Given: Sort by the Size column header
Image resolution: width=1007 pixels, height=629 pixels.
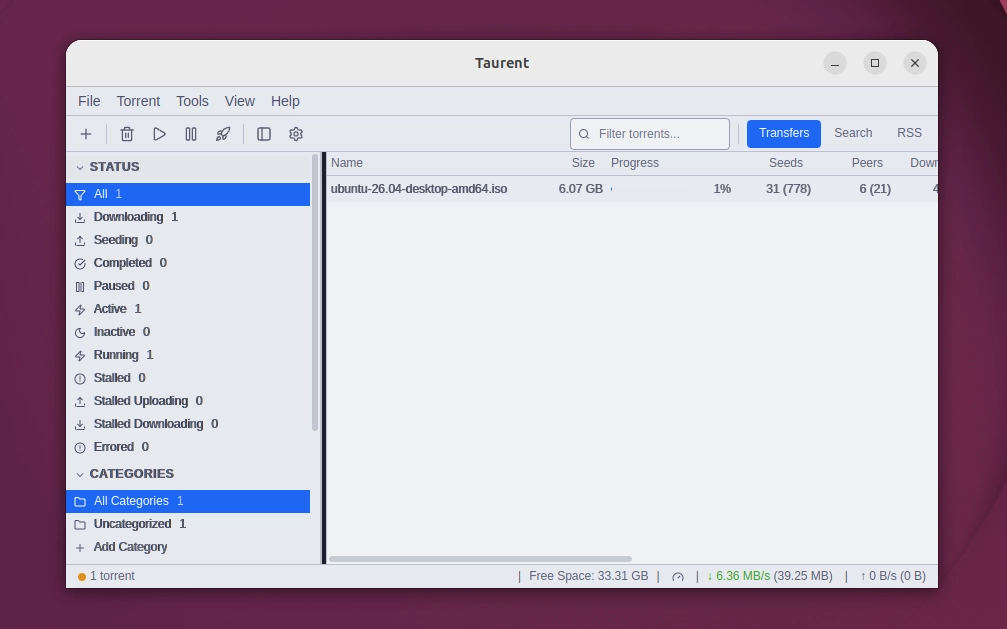Looking at the screenshot, I should point(583,163).
